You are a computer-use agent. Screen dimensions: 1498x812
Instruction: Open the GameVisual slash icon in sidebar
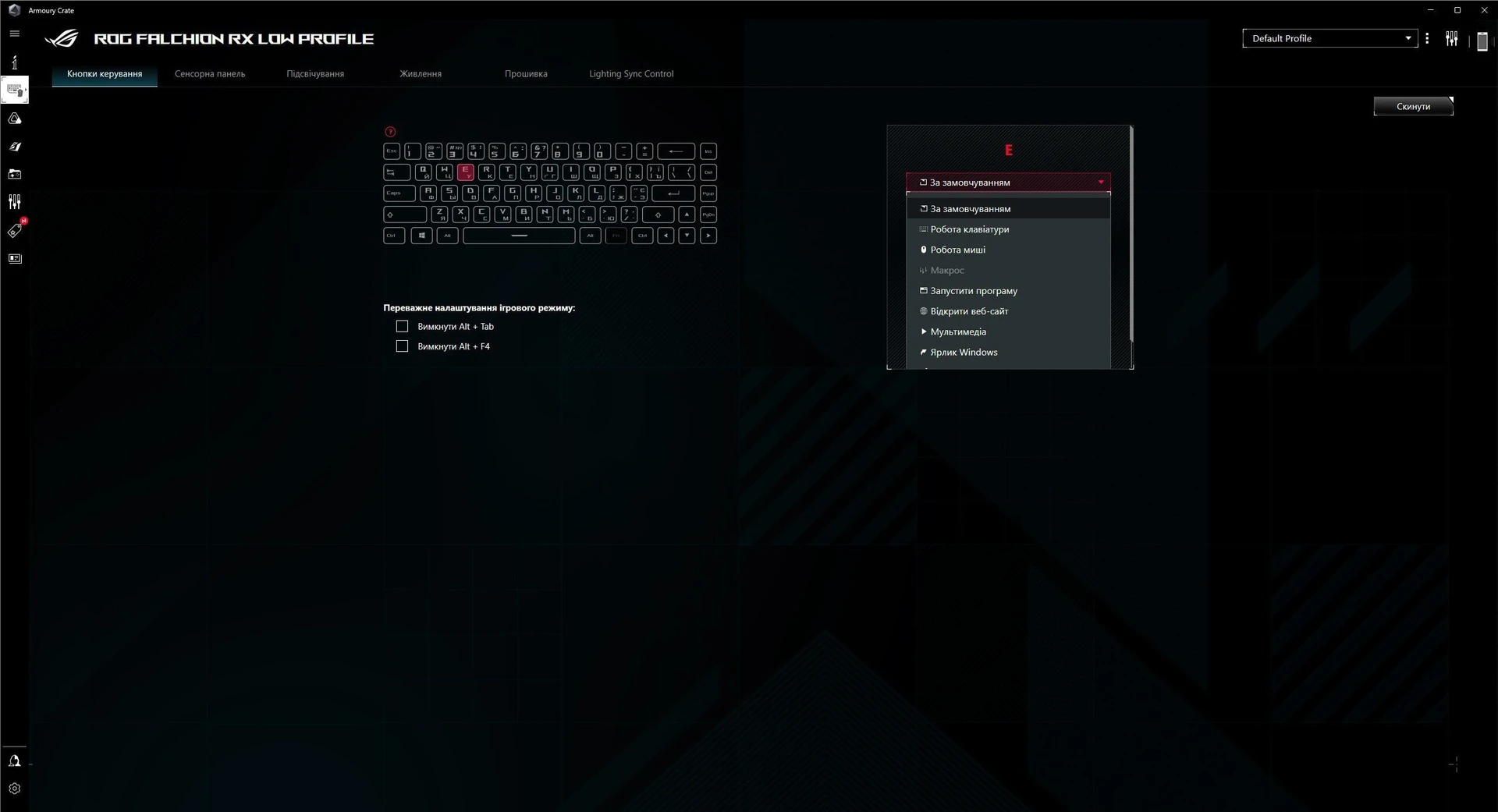click(x=14, y=147)
